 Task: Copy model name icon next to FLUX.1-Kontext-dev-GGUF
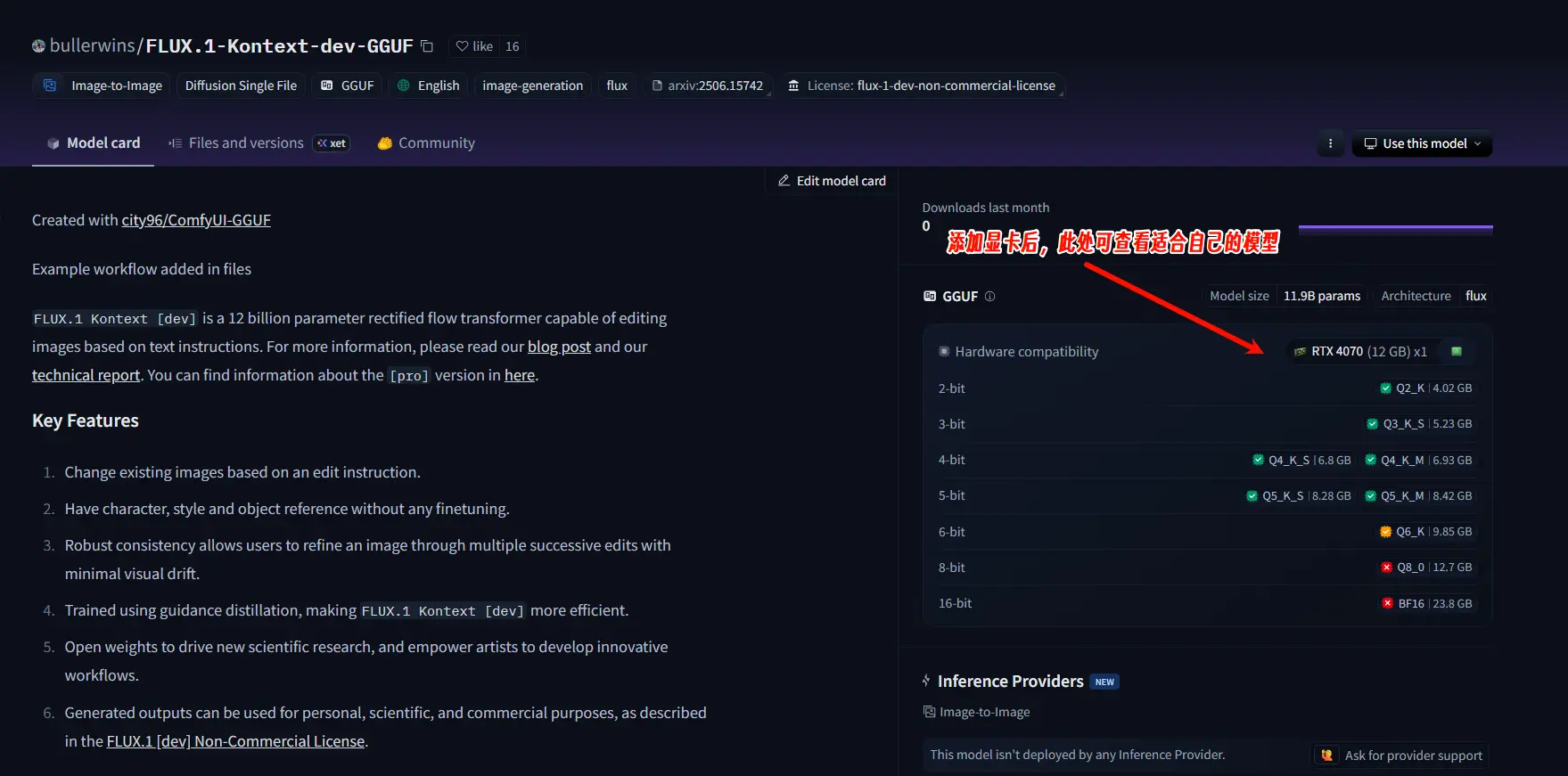[x=427, y=46]
